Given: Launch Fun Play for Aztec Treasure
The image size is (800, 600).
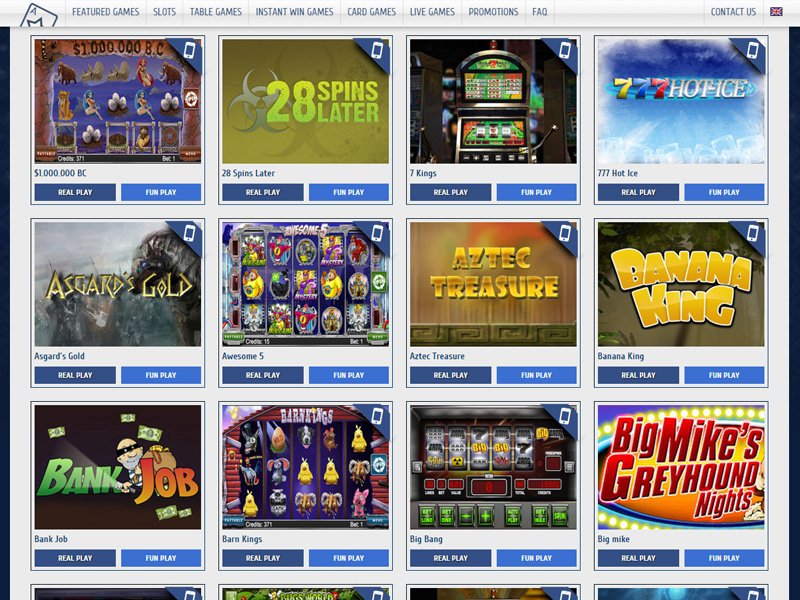Looking at the screenshot, I should pyautogui.click(x=536, y=375).
